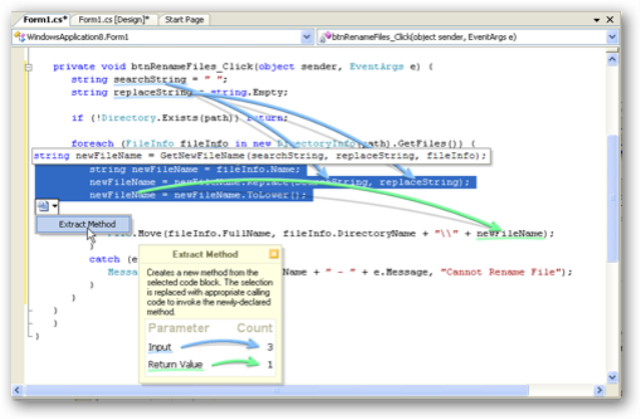The image size is (640, 419).
Task: Click the preview line with GetNewFileName call
Action: click(x=260, y=156)
